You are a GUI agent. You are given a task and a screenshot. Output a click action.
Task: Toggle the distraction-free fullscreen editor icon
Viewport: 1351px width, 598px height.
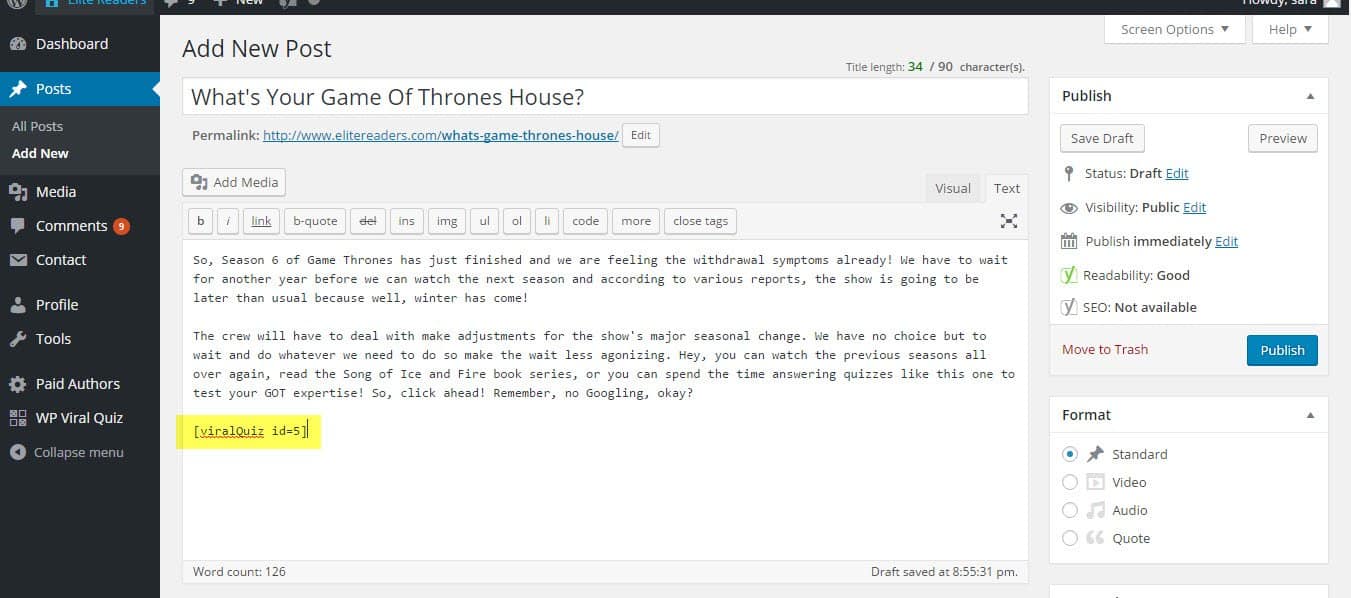tap(1009, 221)
